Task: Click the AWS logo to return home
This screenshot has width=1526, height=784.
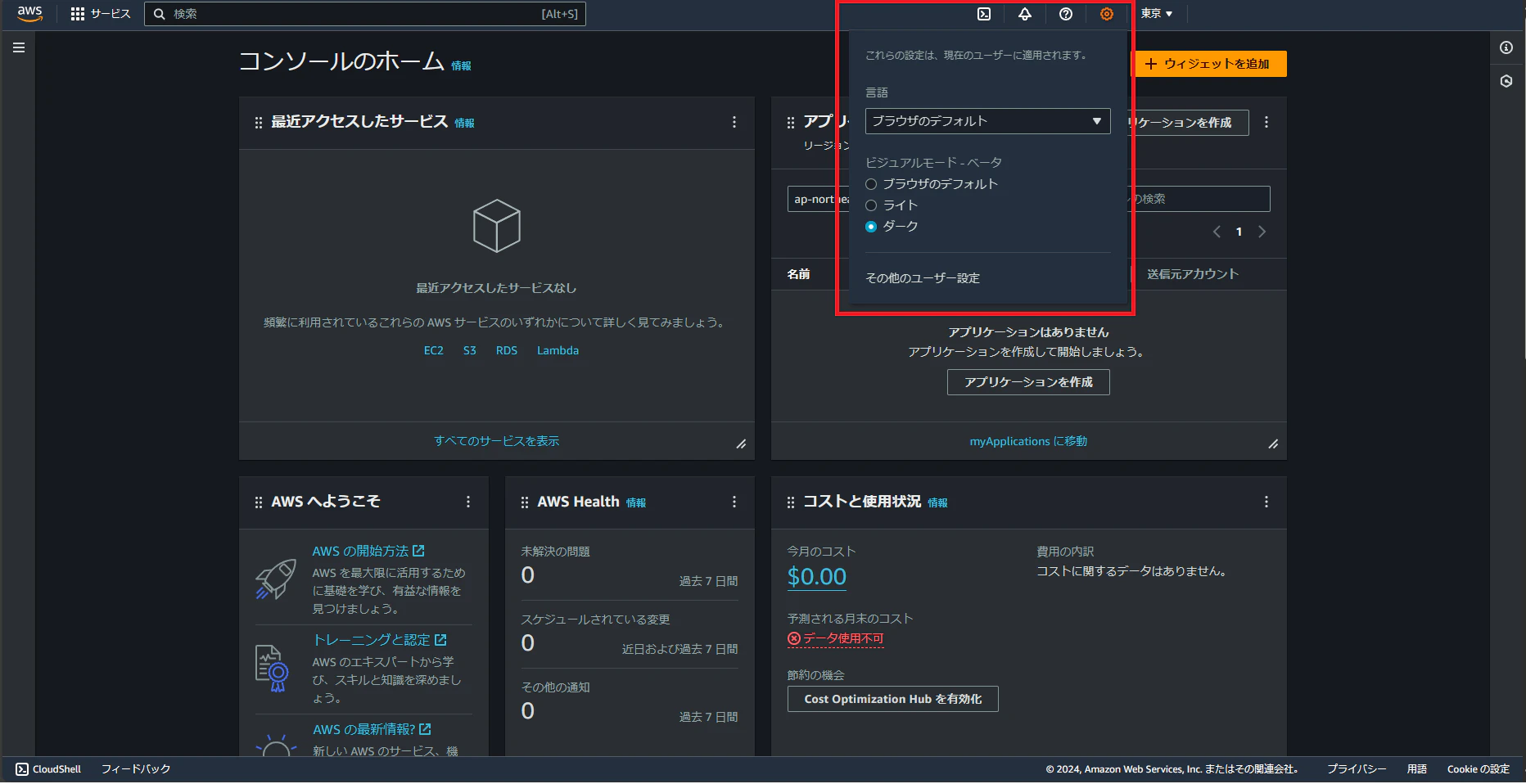Action: 29,13
